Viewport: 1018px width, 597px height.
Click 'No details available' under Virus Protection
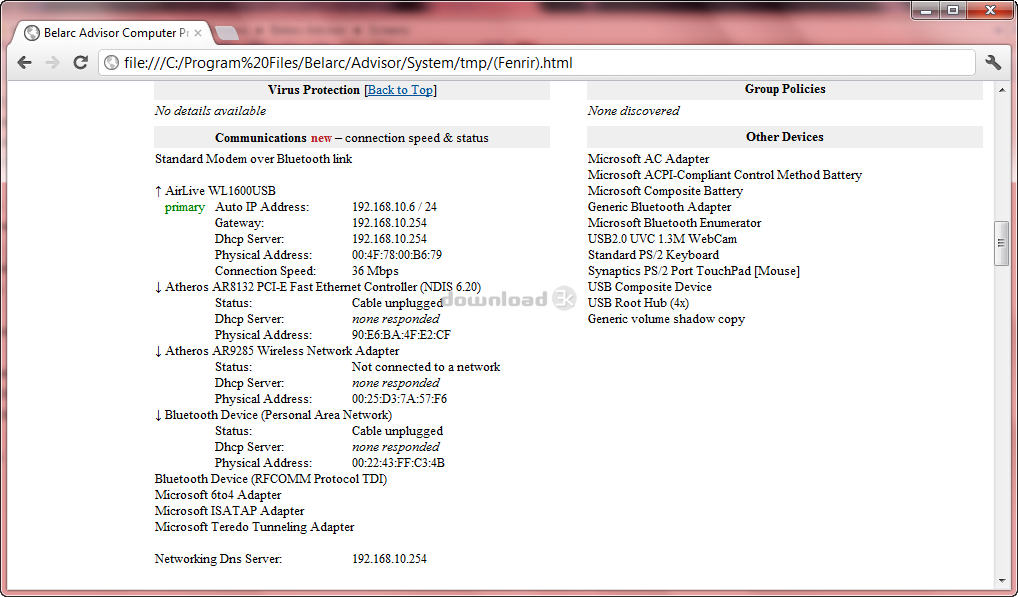click(x=210, y=111)
